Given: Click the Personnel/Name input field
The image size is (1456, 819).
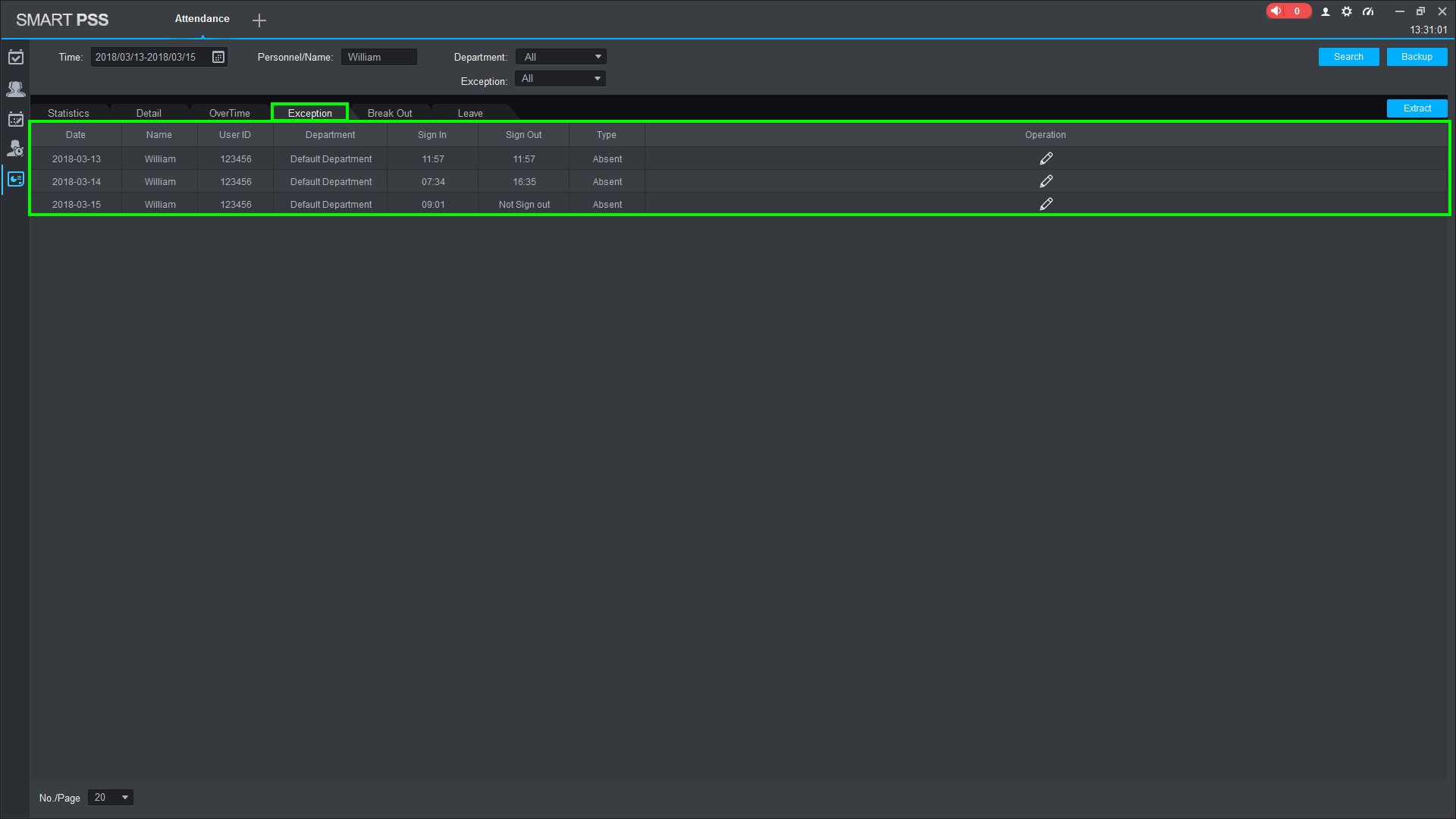Looking at the screenshot, I should [378, 57].
